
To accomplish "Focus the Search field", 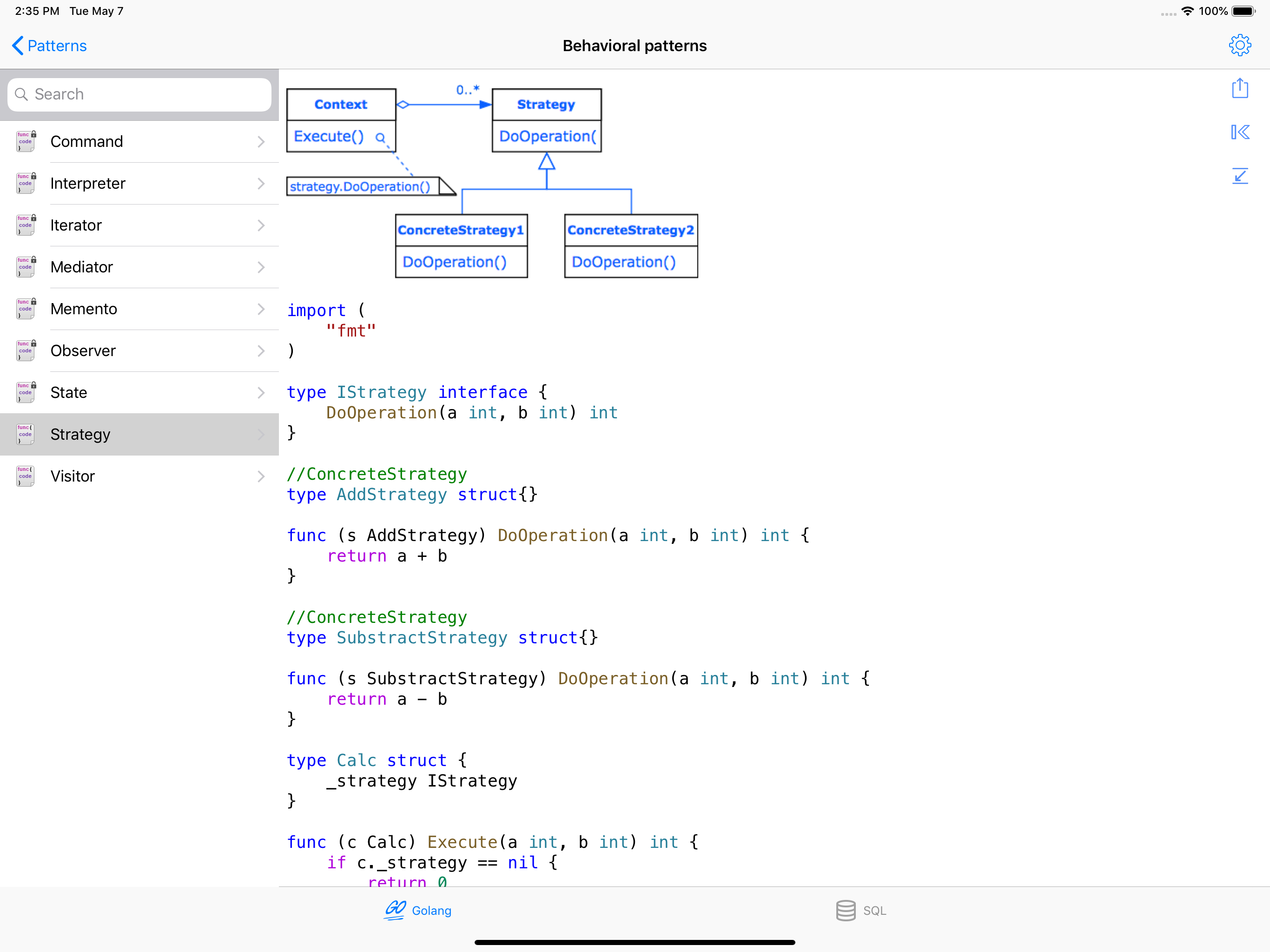I will (139, 94).
